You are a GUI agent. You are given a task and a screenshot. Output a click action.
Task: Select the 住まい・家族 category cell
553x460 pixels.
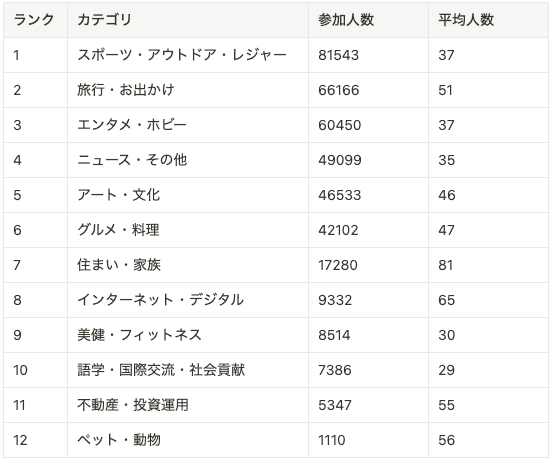coord(188,265)
